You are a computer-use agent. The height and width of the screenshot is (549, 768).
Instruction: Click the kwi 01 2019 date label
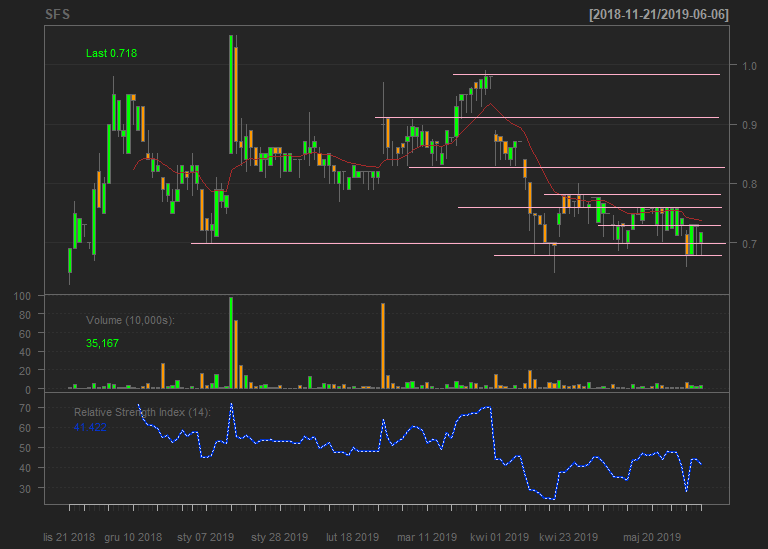coord(499,537)
